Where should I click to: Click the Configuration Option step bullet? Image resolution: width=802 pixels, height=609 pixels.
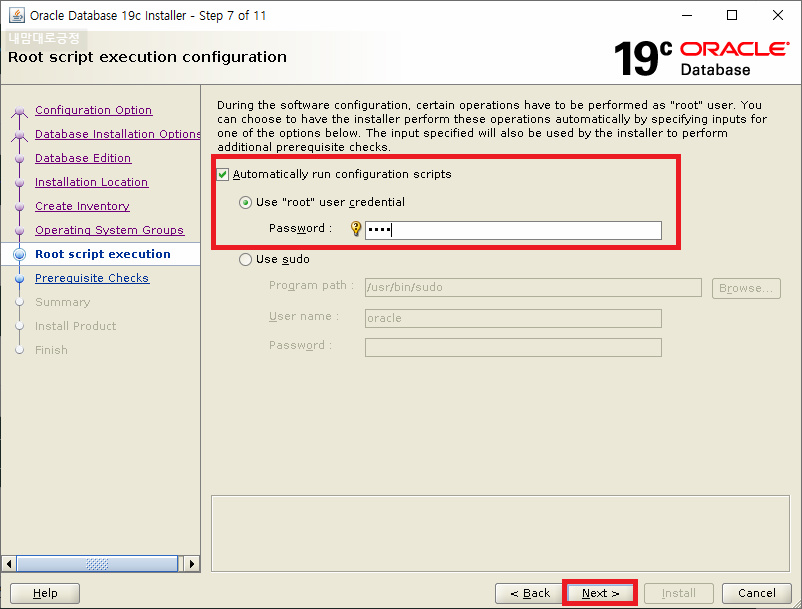[x=19, y=110]
